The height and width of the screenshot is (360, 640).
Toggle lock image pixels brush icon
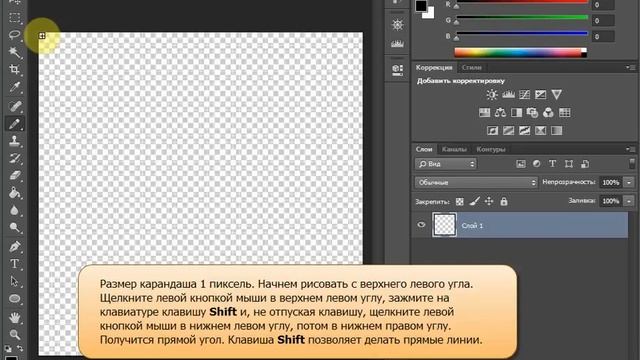pyautogui.click(x=474, y=201)
